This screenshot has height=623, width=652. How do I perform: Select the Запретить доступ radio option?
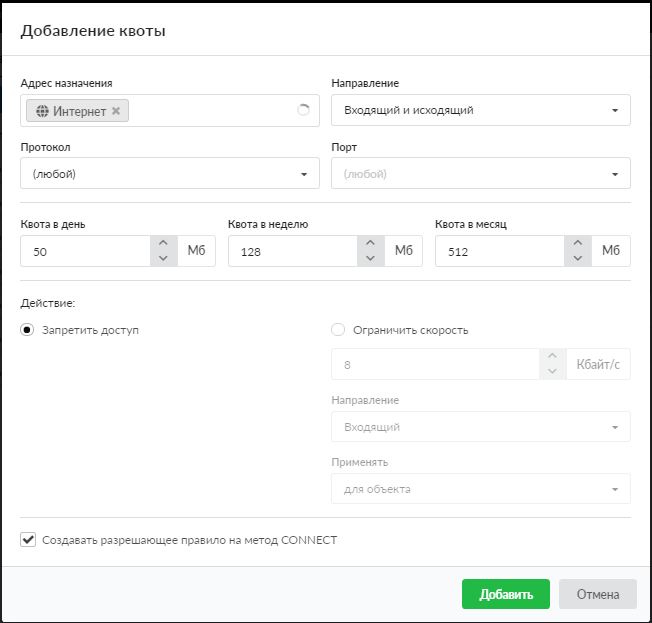click(x=28, y=330)
